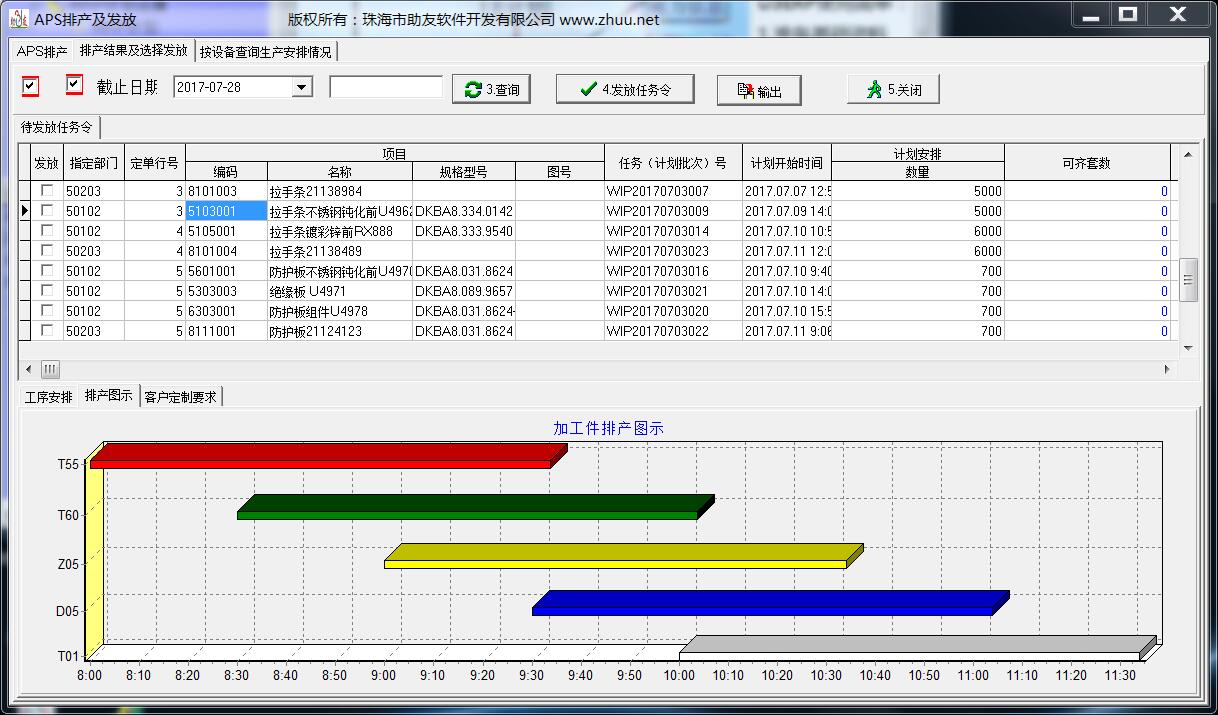Click the green checkmark icon on 4发放任务令

(589, 90)
